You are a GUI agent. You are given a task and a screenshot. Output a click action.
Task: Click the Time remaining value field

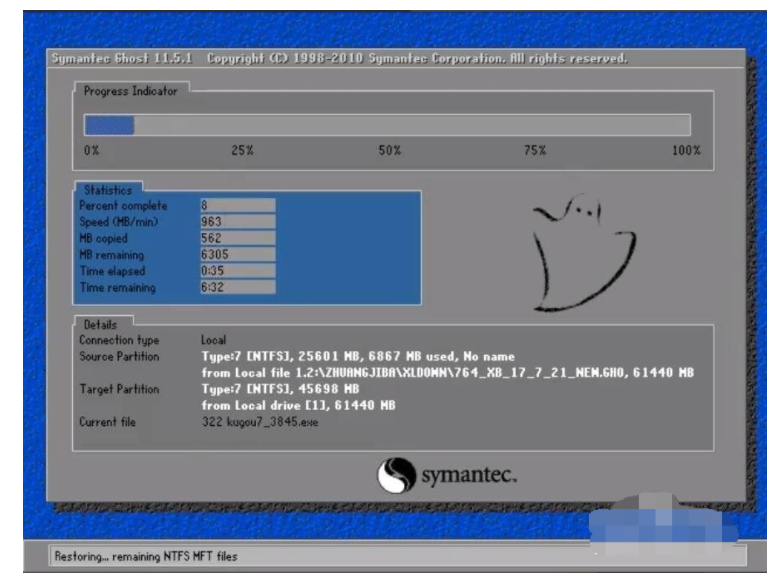click(237, 288)
